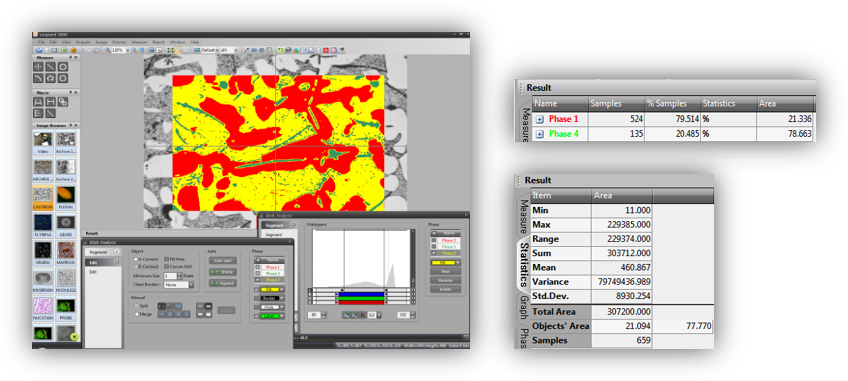Expand the Phase 4 row in Result table
Viewport: 848px width, 381px height.
[x=539, y=134]
